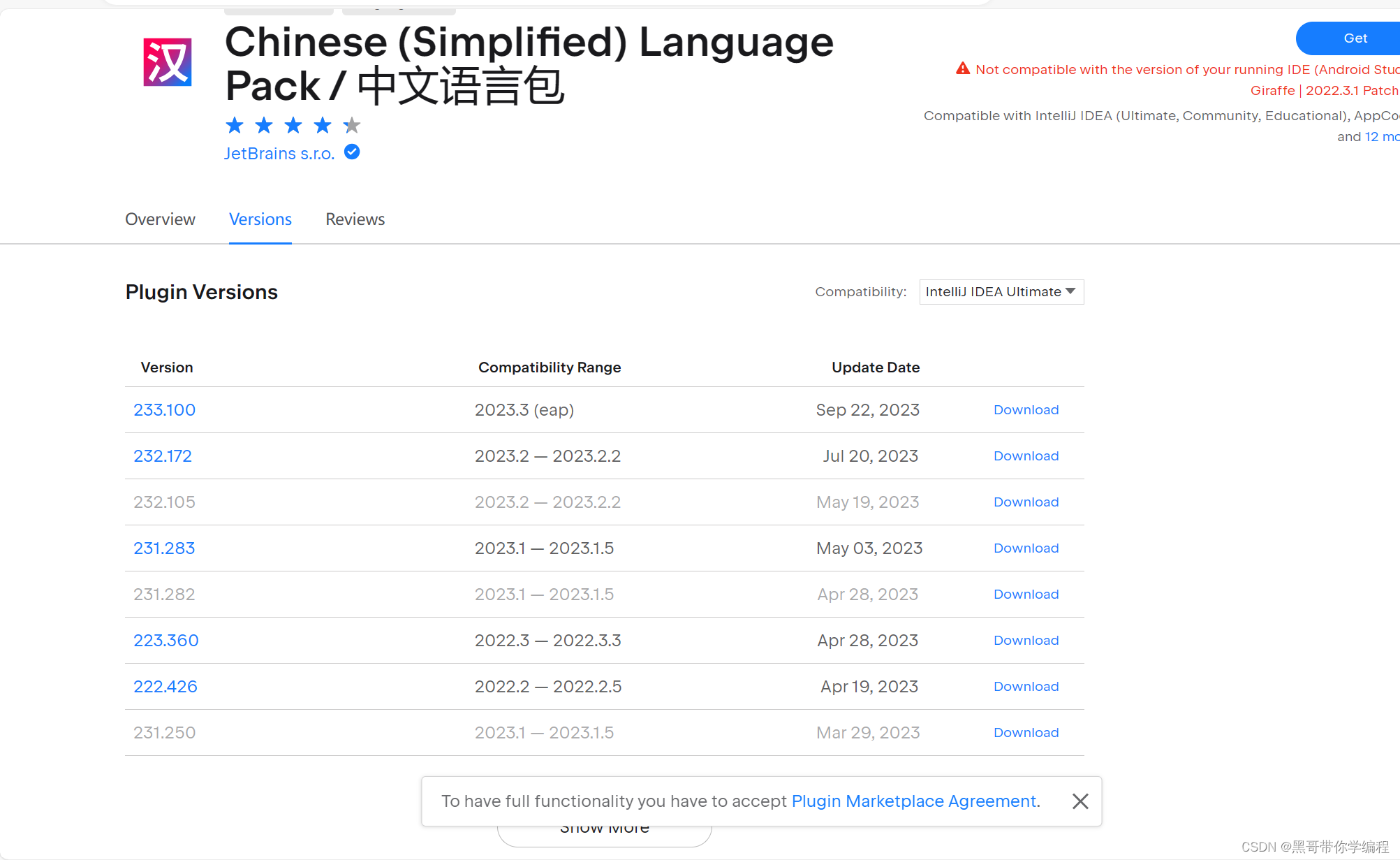Download version 232.172
Image resolution: width=1400 pixels, height=860 pixels.
pos(1026,456)
